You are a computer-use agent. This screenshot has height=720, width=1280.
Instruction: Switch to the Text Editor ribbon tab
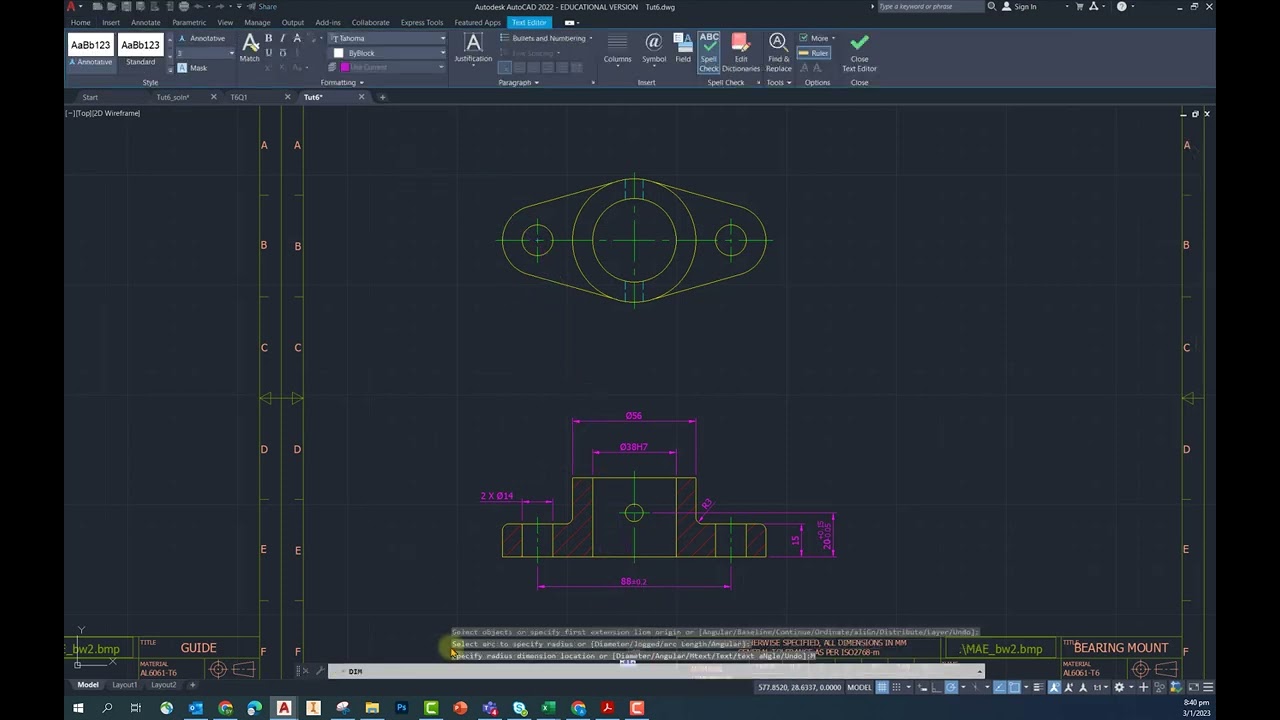coord(528,22)
